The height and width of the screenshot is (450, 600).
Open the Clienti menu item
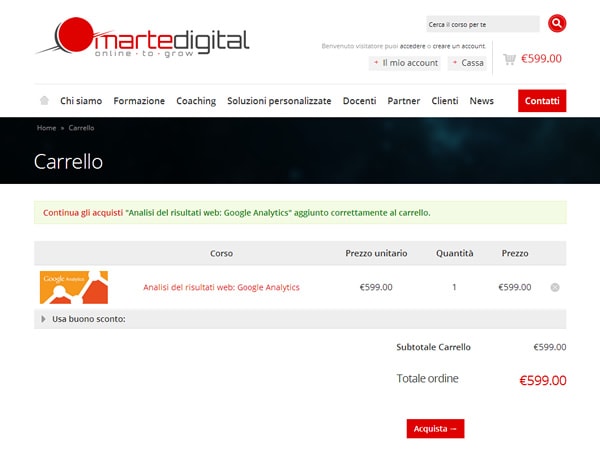point(445,101)
